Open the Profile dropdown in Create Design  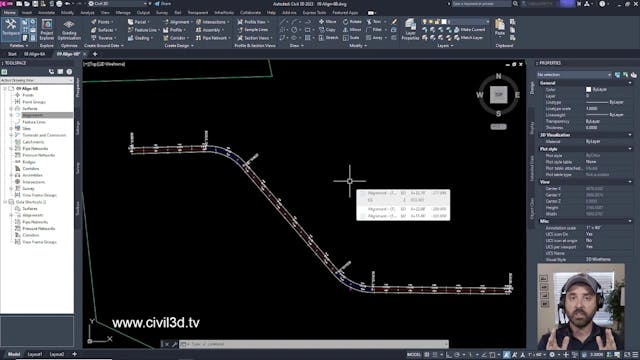tap(174, 30)
